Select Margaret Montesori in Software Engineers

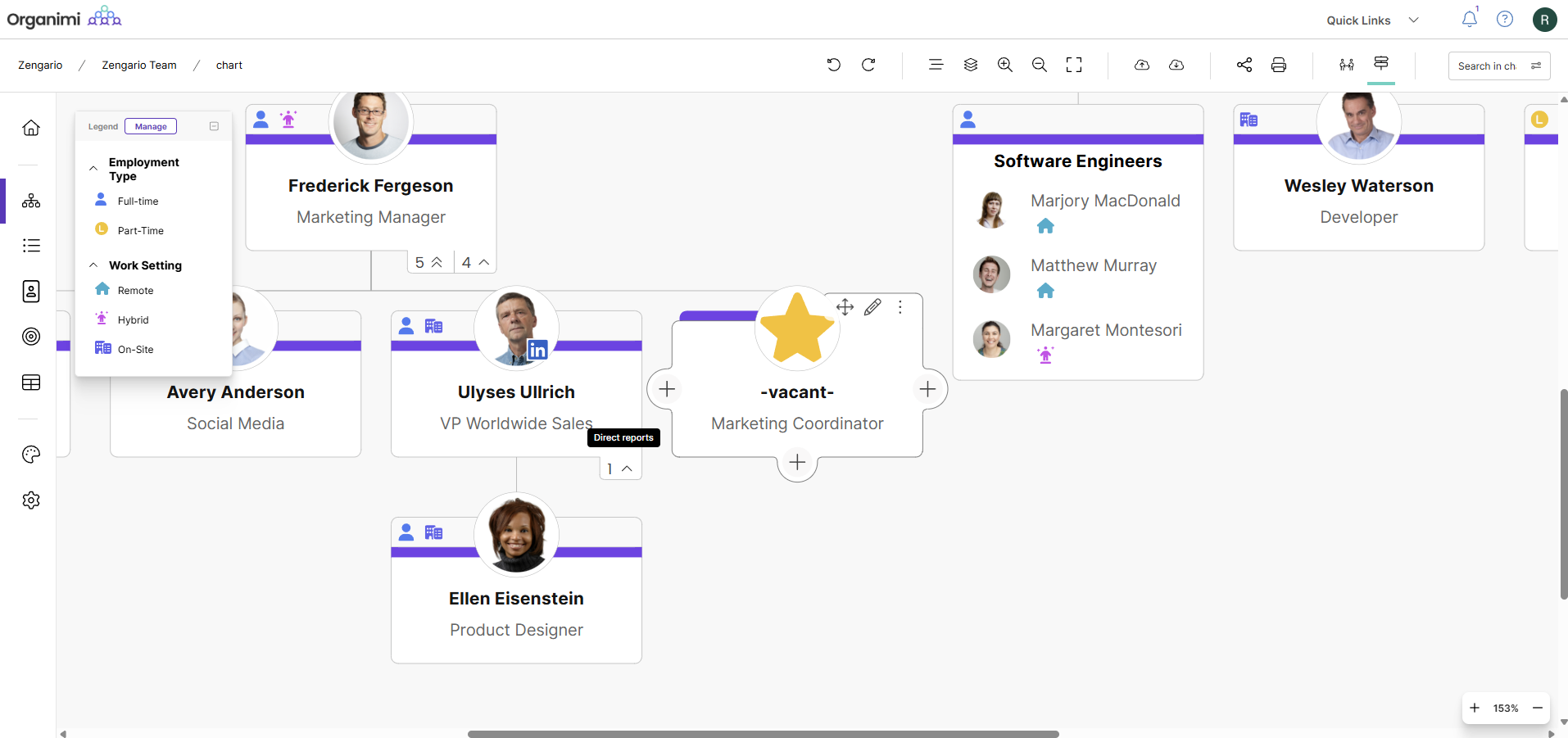[1106, 330]
